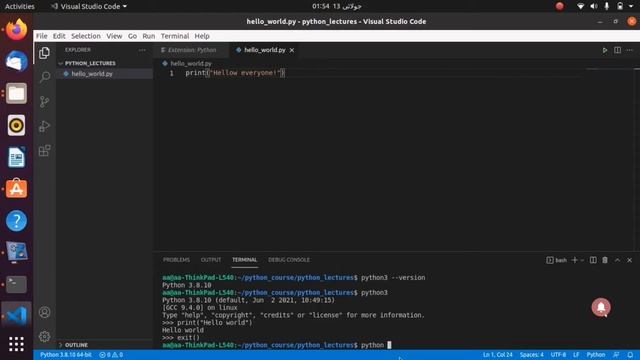Run Python file with the play icon
640x360 pixels.
(x=604, y=50)
